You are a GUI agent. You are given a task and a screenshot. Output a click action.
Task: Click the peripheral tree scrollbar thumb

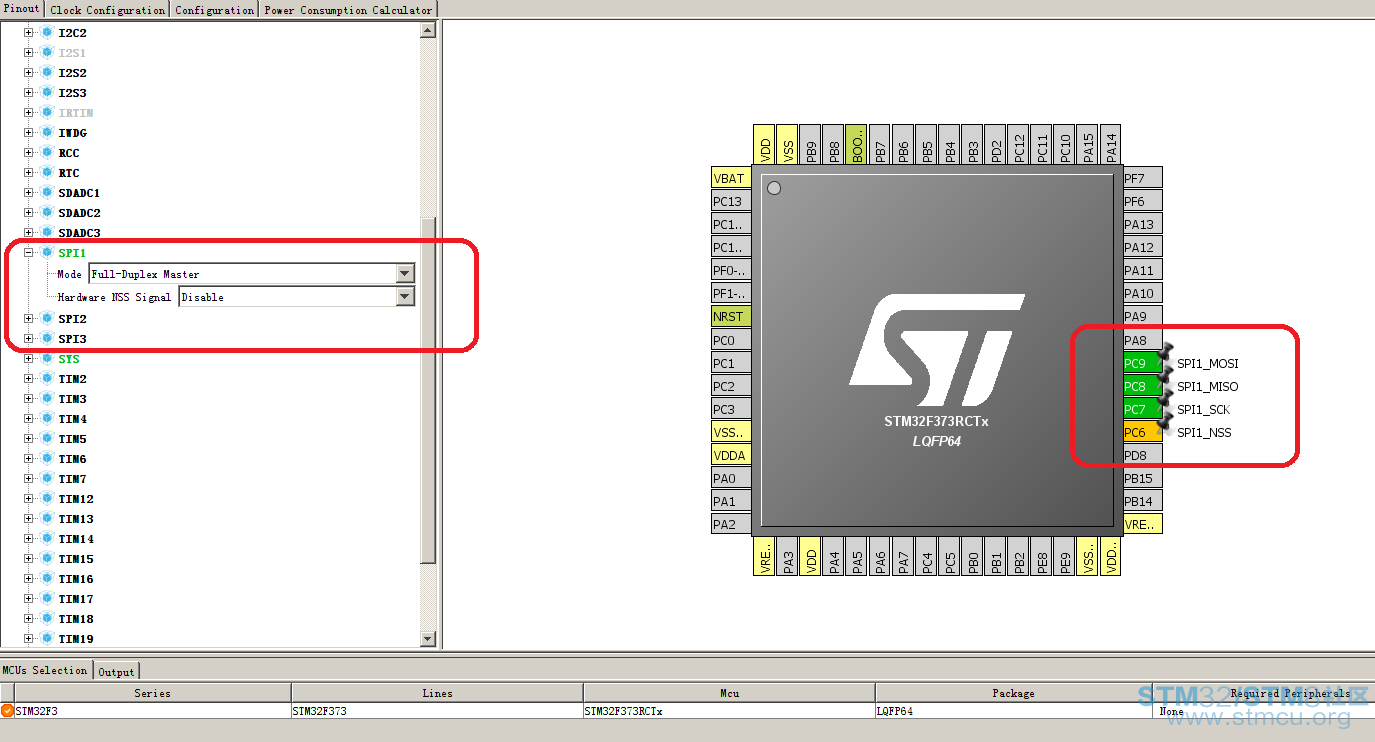pyautogui.click(x=428, y=390)
